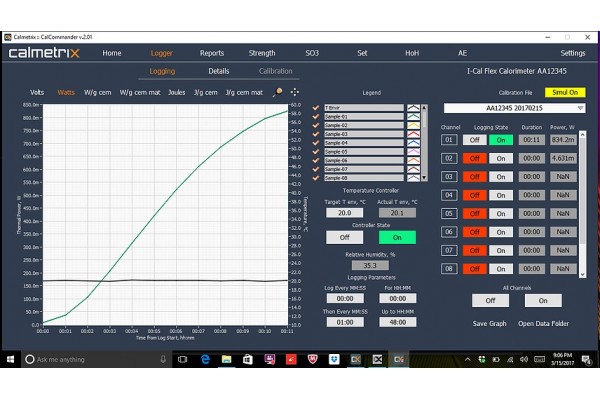The image size is (600, 400).
Task: Click Open Data Folder
Action: 543,323
